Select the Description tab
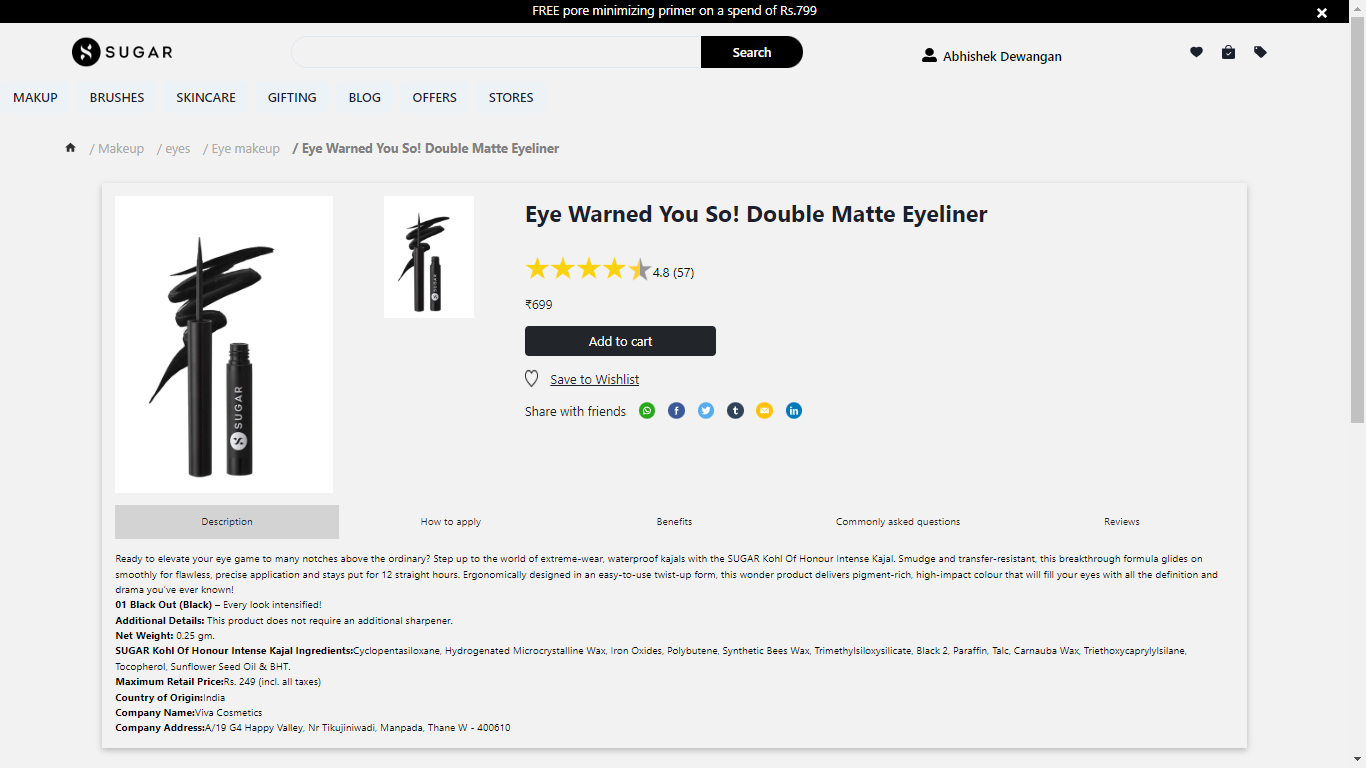The width and height of the screenshot is (1366, 768). pyautogui.click(x=227, y=522)
